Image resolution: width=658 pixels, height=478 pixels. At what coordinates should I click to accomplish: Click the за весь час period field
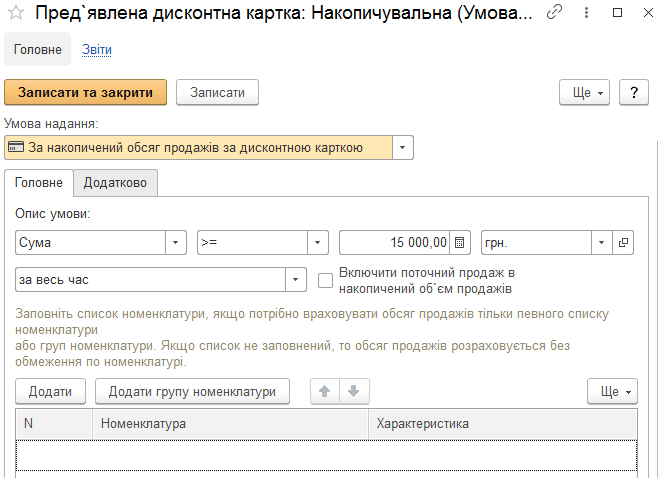(151, 280)
